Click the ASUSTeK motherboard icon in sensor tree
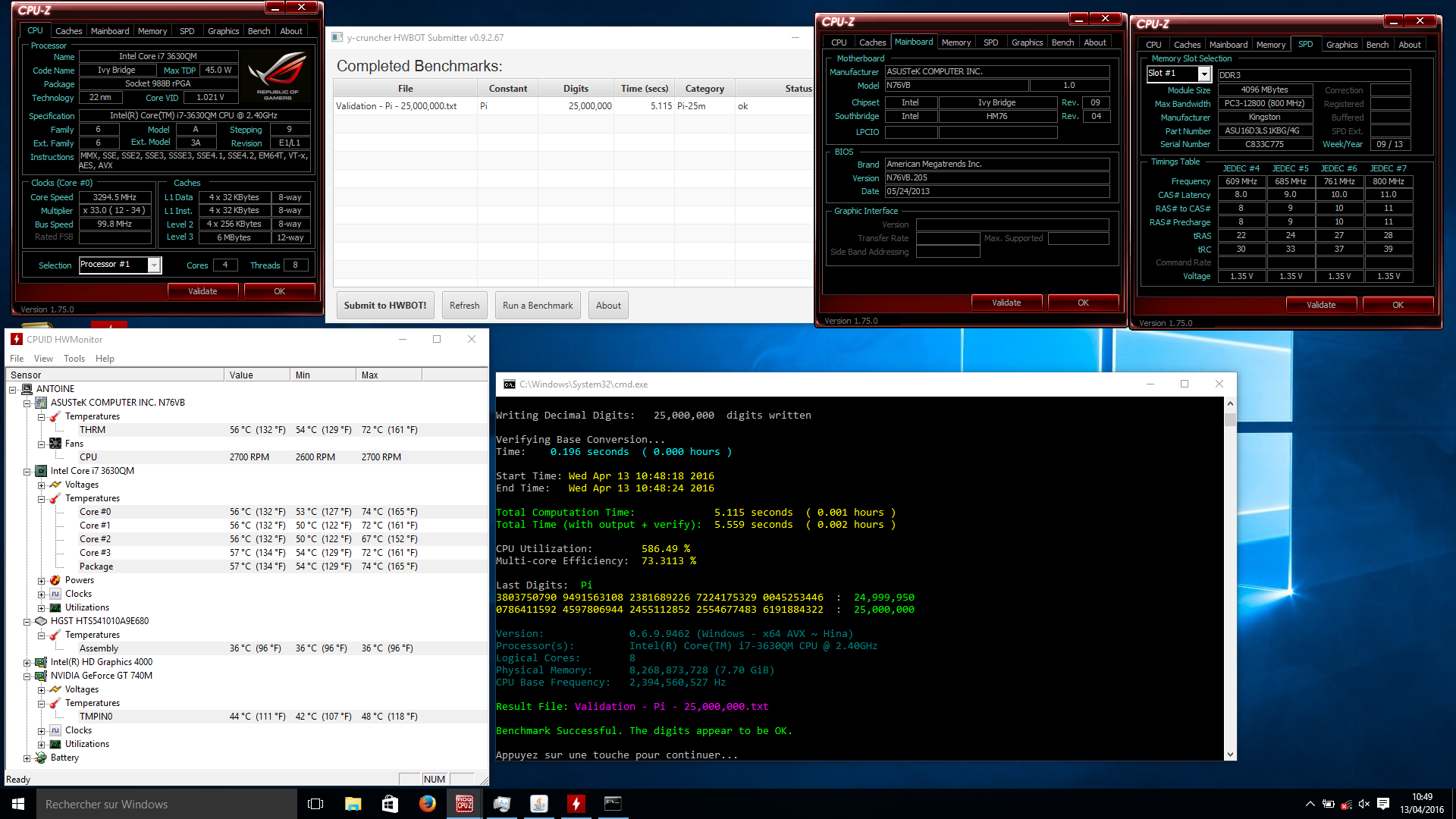 (x=41, y=403)
